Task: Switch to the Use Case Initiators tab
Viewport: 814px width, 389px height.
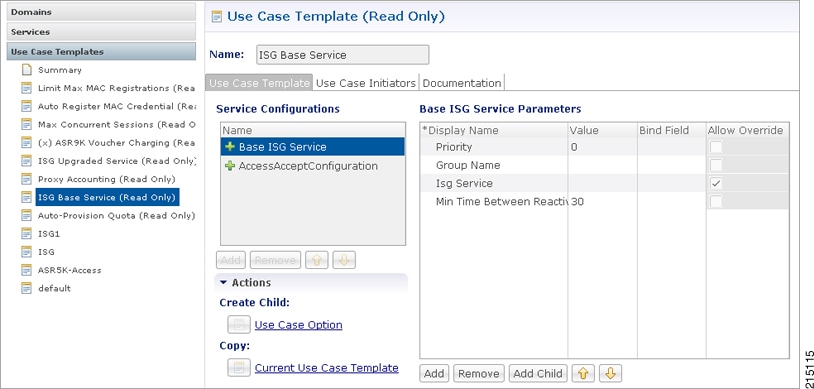Action: tap(366, 83)
